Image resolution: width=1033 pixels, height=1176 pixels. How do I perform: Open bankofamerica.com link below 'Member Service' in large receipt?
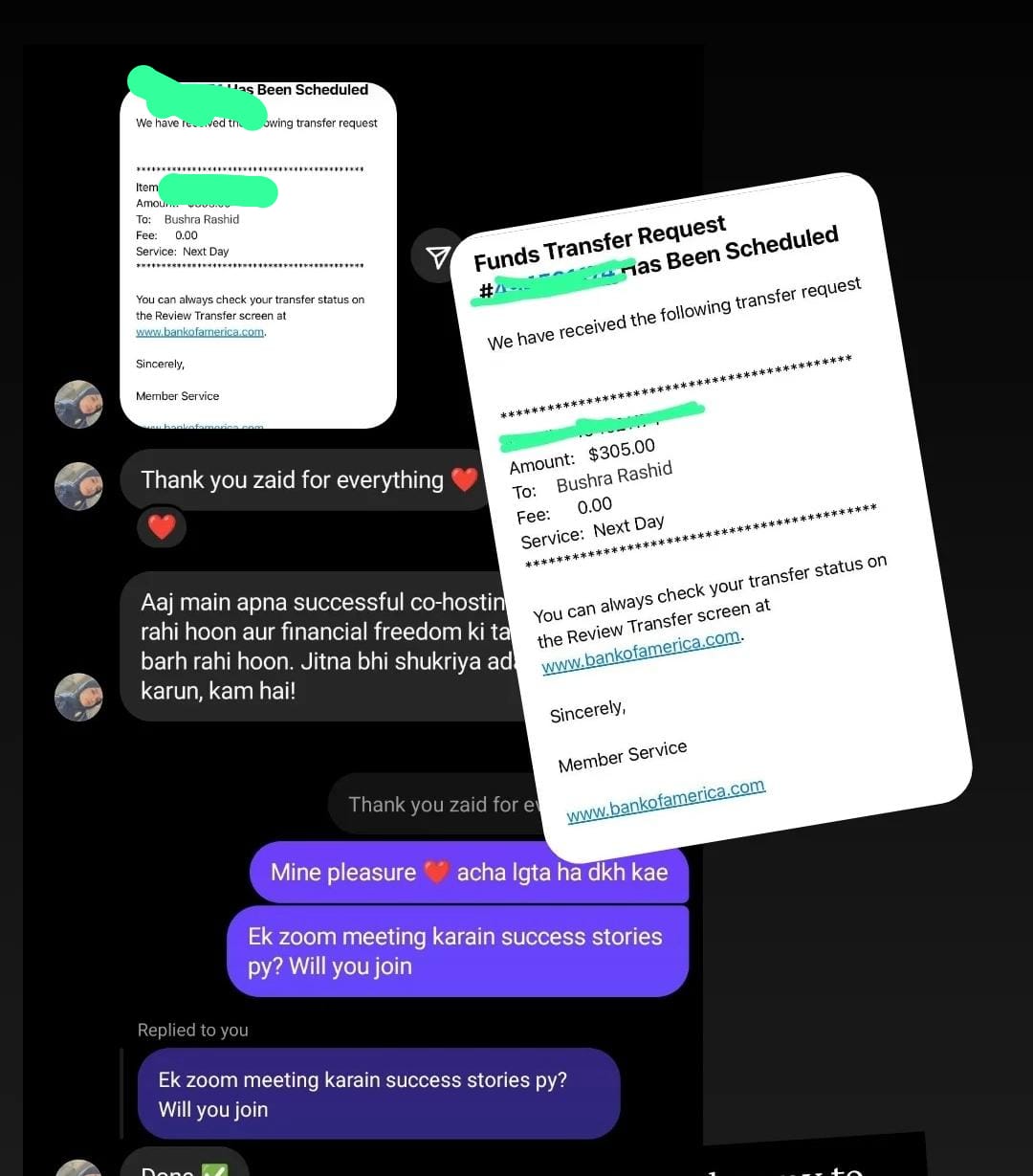(666, 801)
